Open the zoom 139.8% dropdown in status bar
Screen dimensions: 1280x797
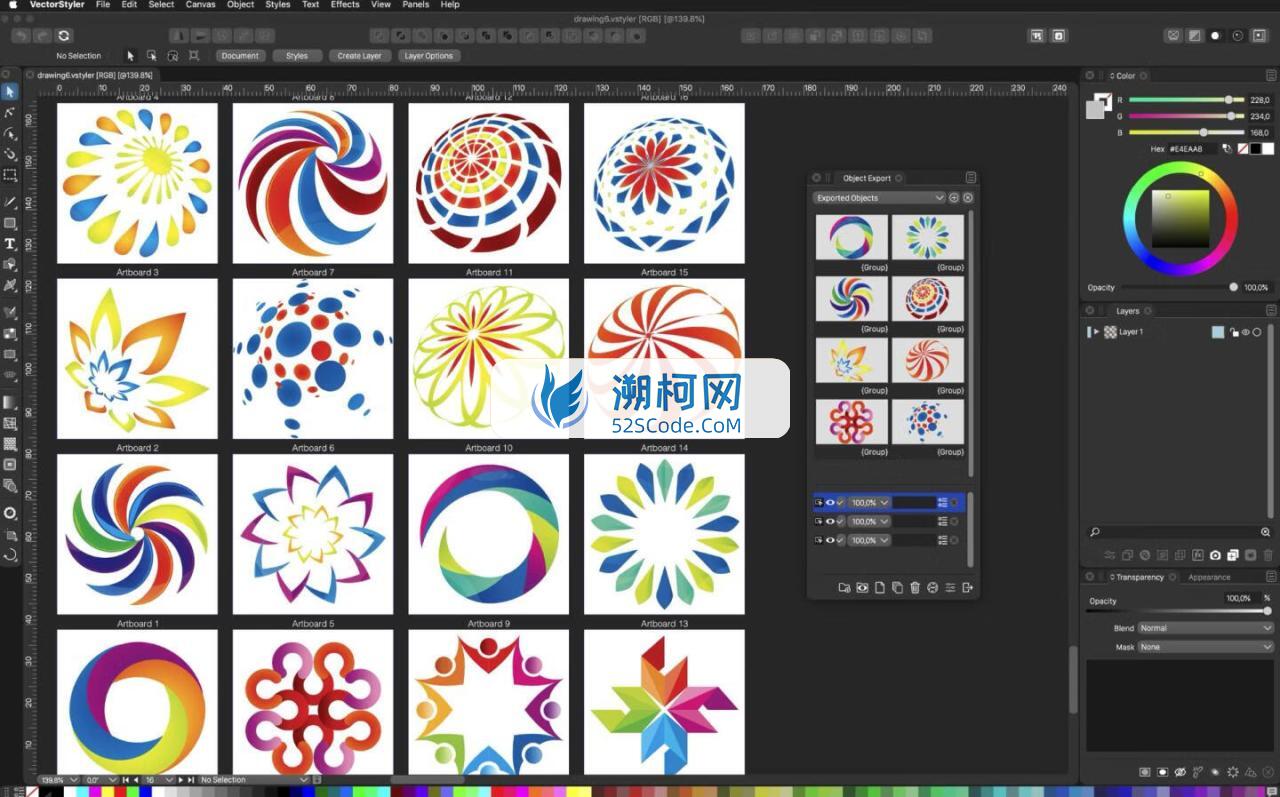58,780
